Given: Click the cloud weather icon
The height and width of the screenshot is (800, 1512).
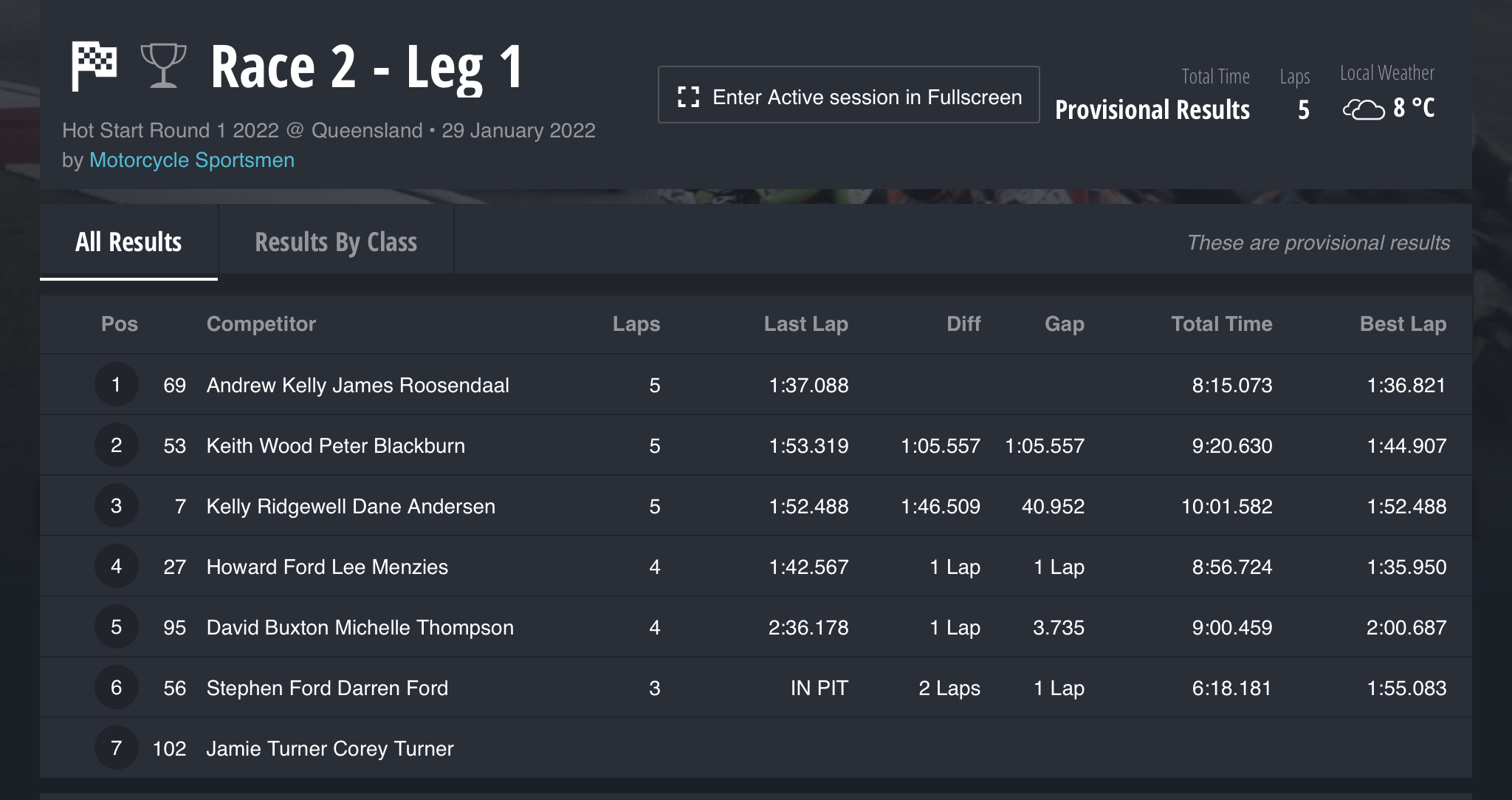Looking at the screenshot, I should (x=1363, y=109).
